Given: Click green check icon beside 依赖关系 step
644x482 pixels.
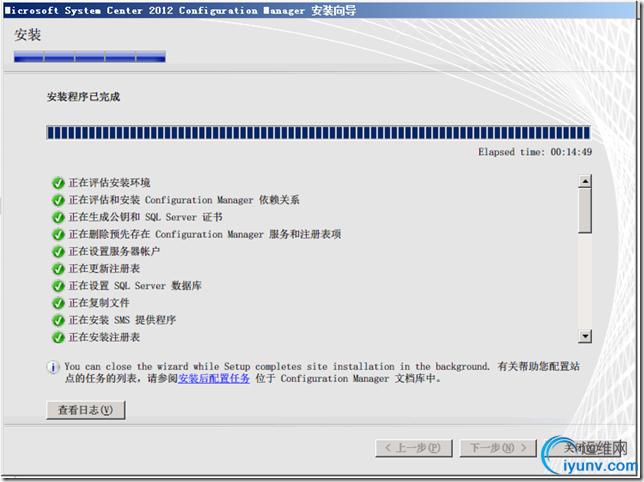Looking at the screenshot, I should point(58,200).
